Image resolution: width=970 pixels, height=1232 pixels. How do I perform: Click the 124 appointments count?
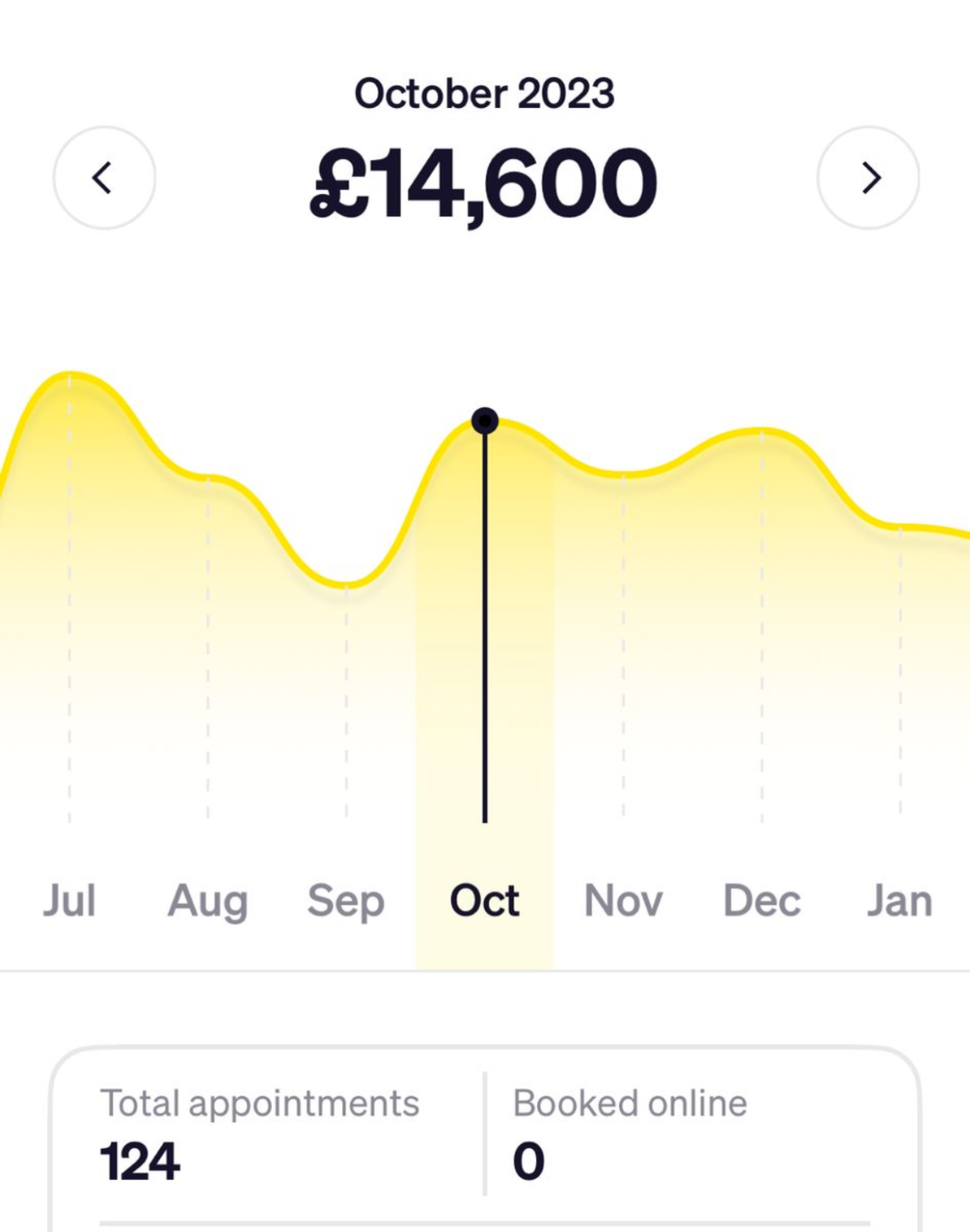click(x=140, y=1162)
